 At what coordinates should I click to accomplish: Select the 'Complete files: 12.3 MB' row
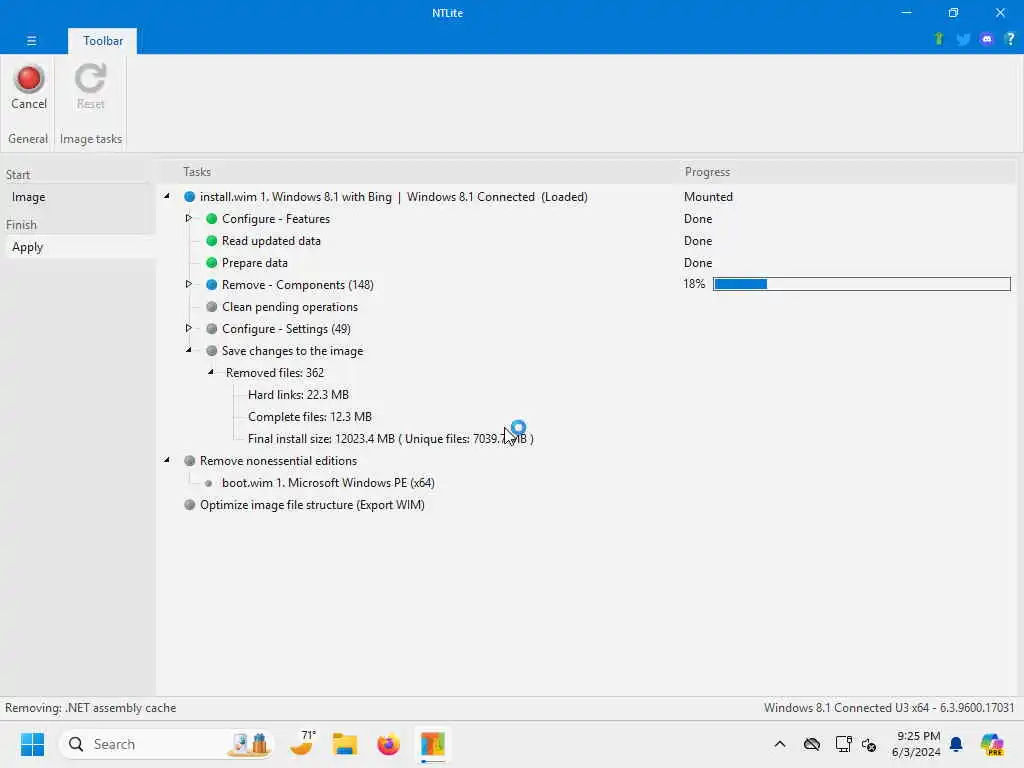pyautogui.click(x=310, y=417)
